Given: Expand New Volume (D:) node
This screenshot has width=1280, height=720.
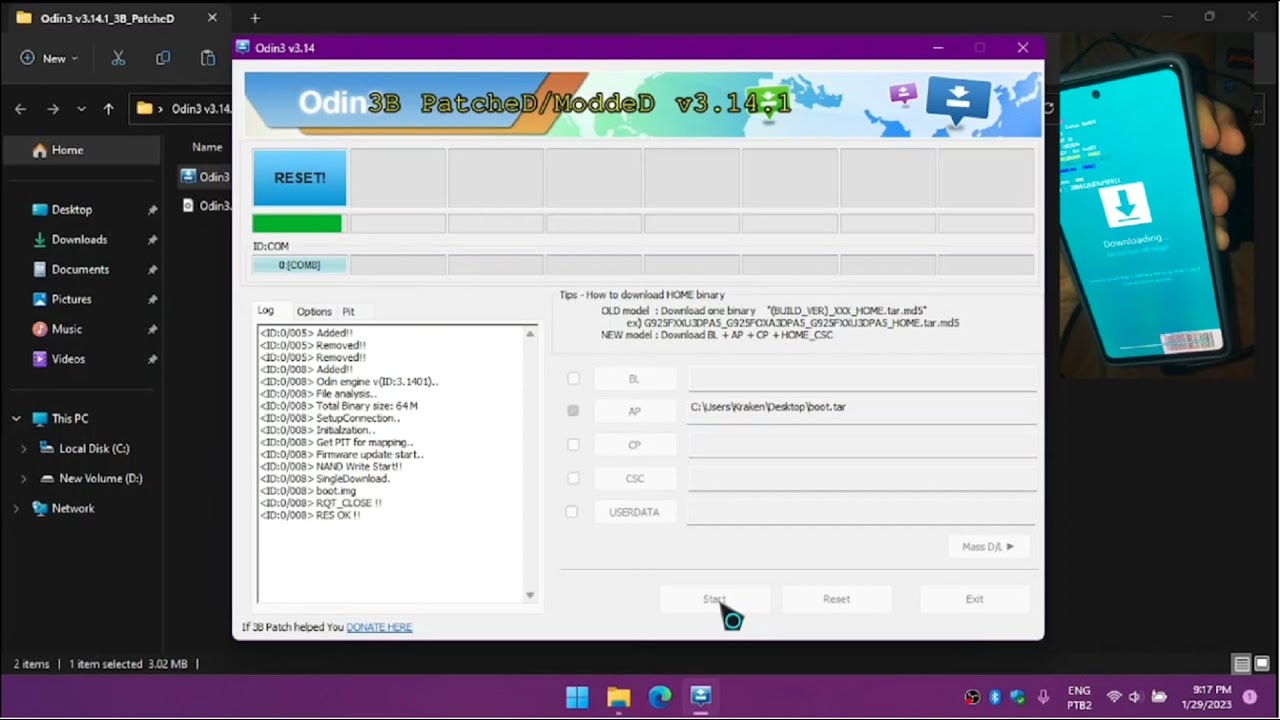Looking at the screenshot, I should (x=23, y=479).
